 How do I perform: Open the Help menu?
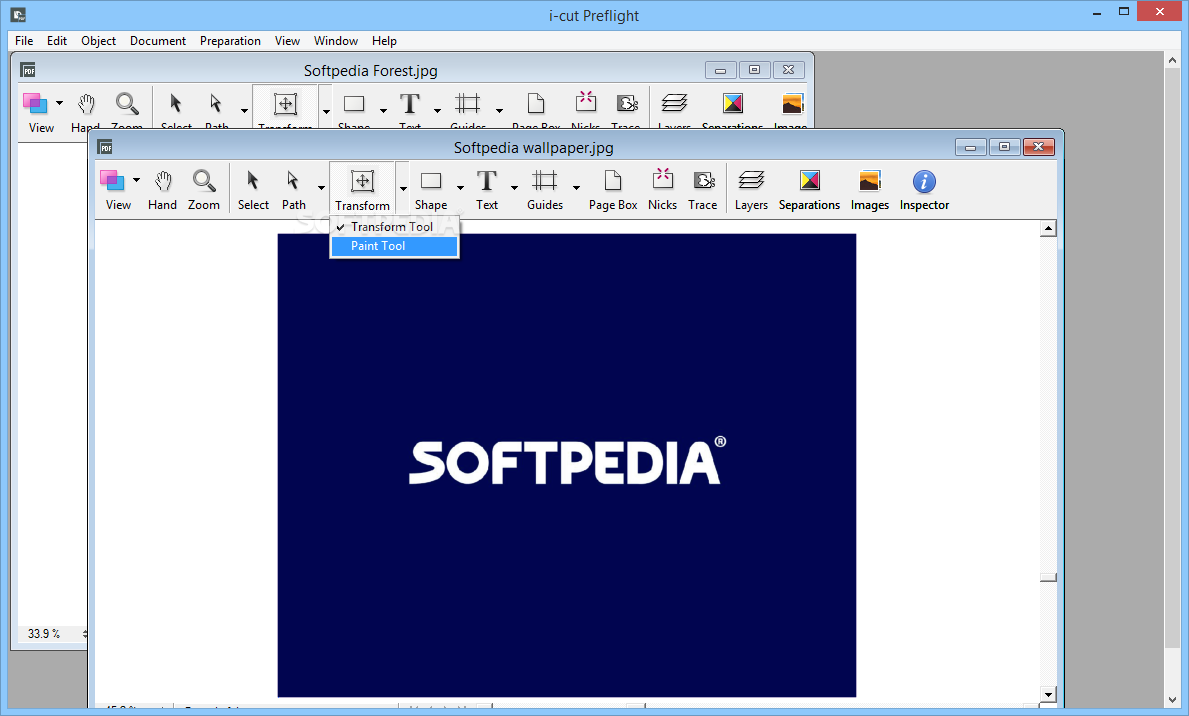click(x=384, y=41)
